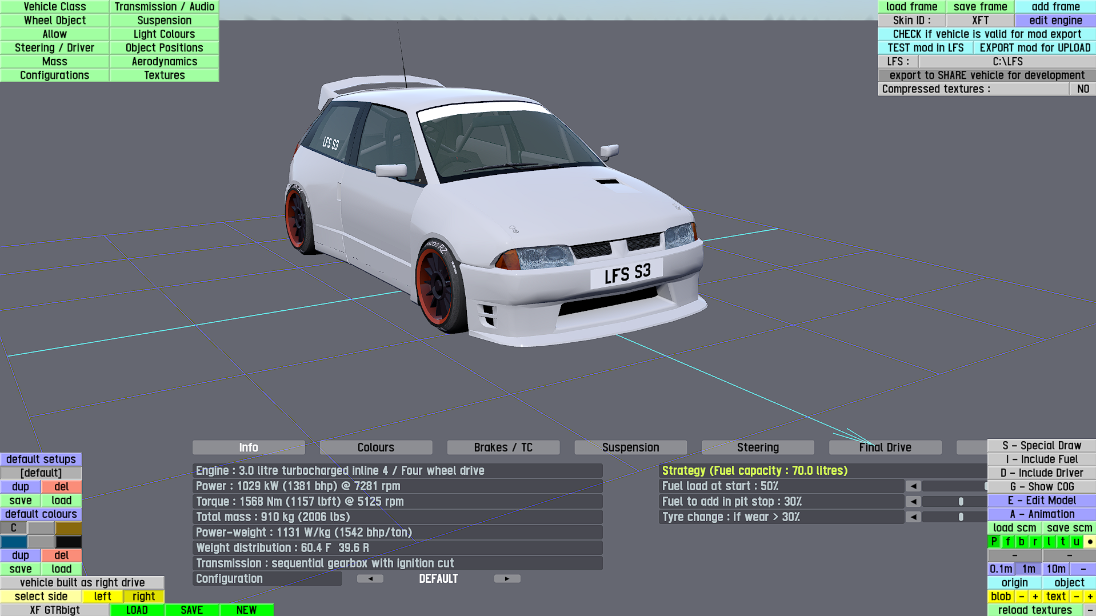Open the Steering setup tab
This screenshot has width=1096, height=616.
pyautogui.click(x=758, y=447)
